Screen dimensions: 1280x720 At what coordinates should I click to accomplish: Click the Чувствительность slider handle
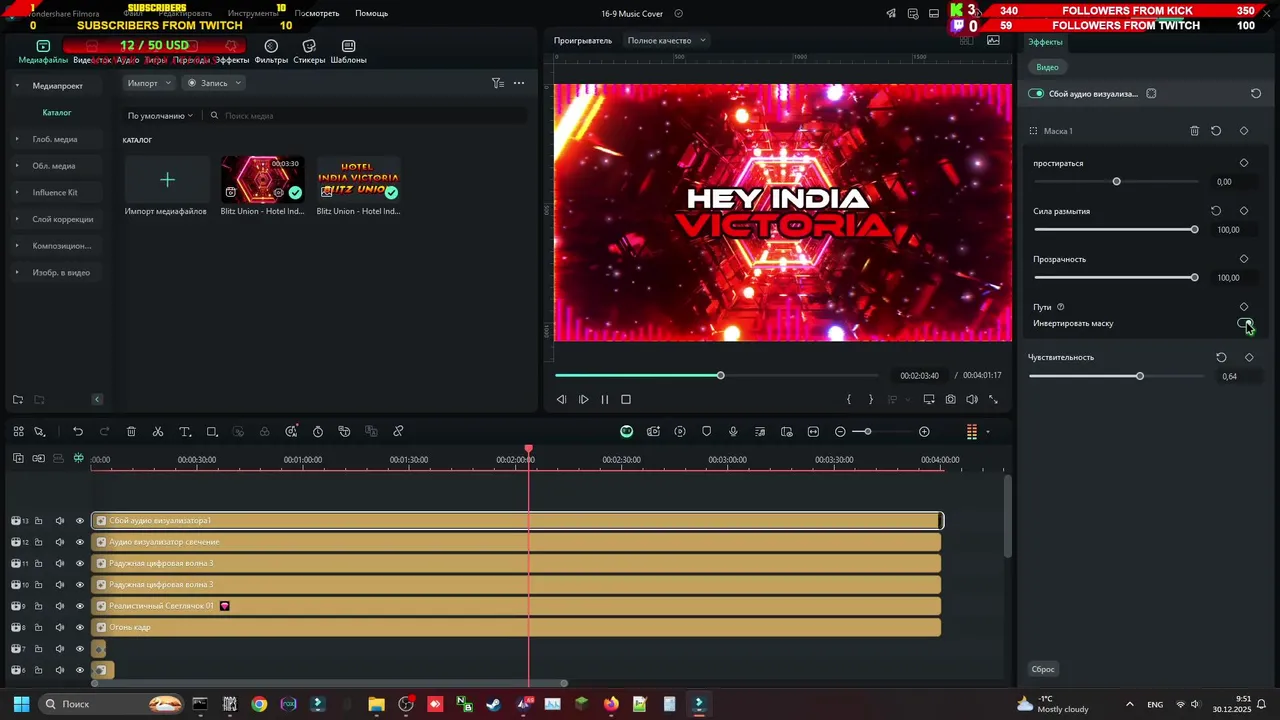(x=1140, y=376)
